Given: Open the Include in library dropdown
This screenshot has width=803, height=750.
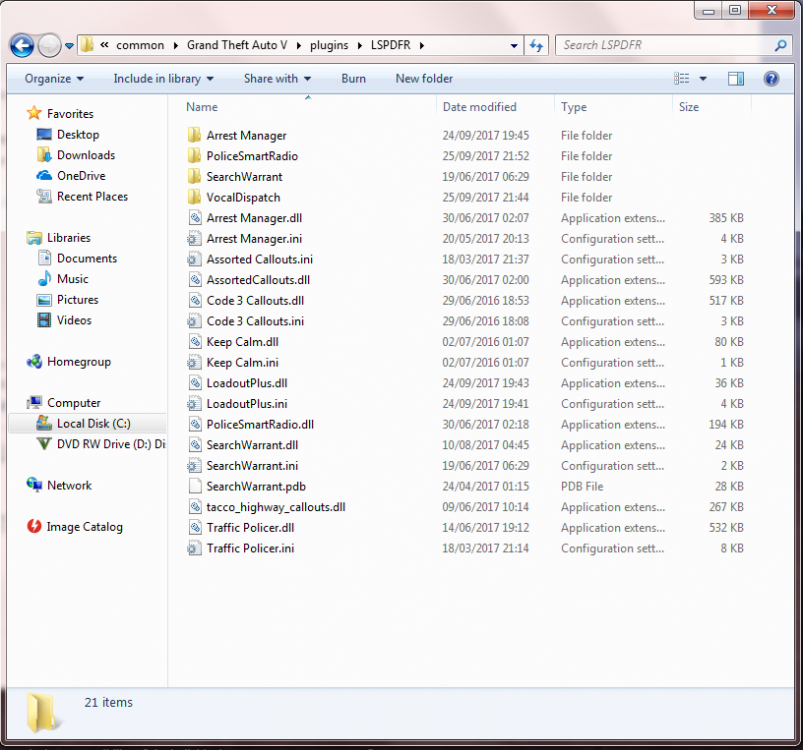Looking at the screenshot, I should 163,79.
